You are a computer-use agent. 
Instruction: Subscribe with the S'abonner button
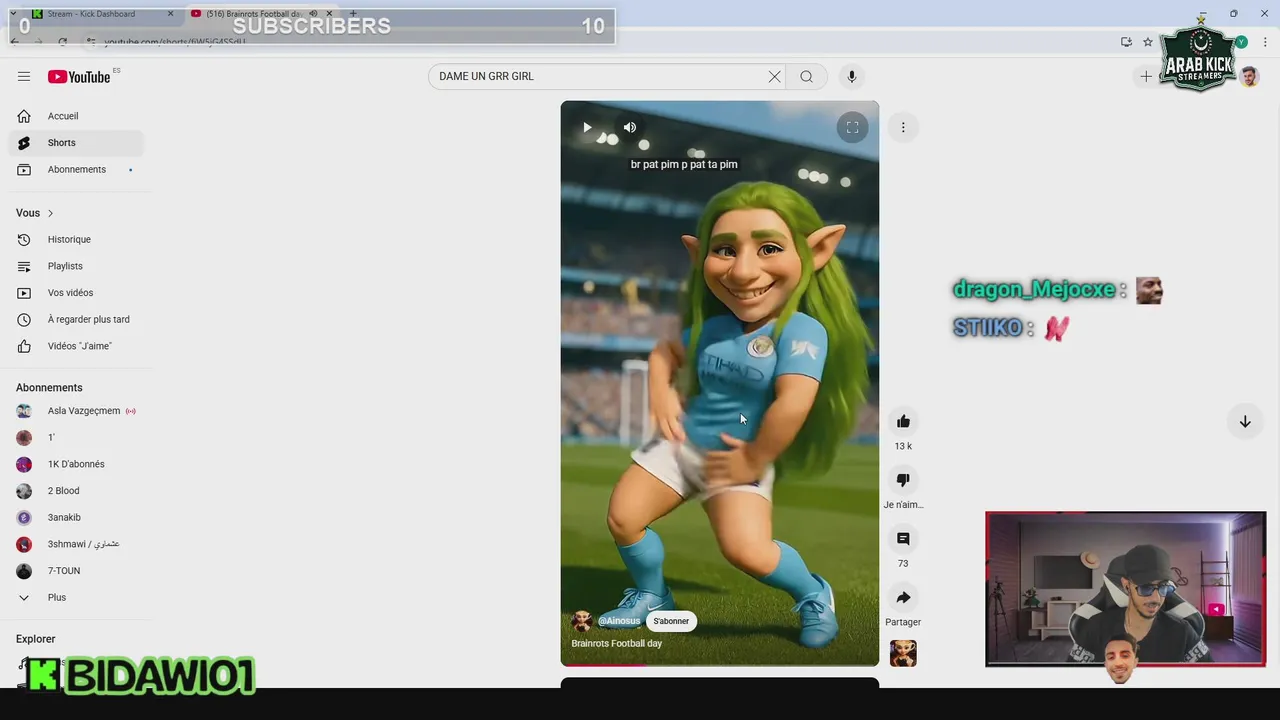tap(671, 621)
